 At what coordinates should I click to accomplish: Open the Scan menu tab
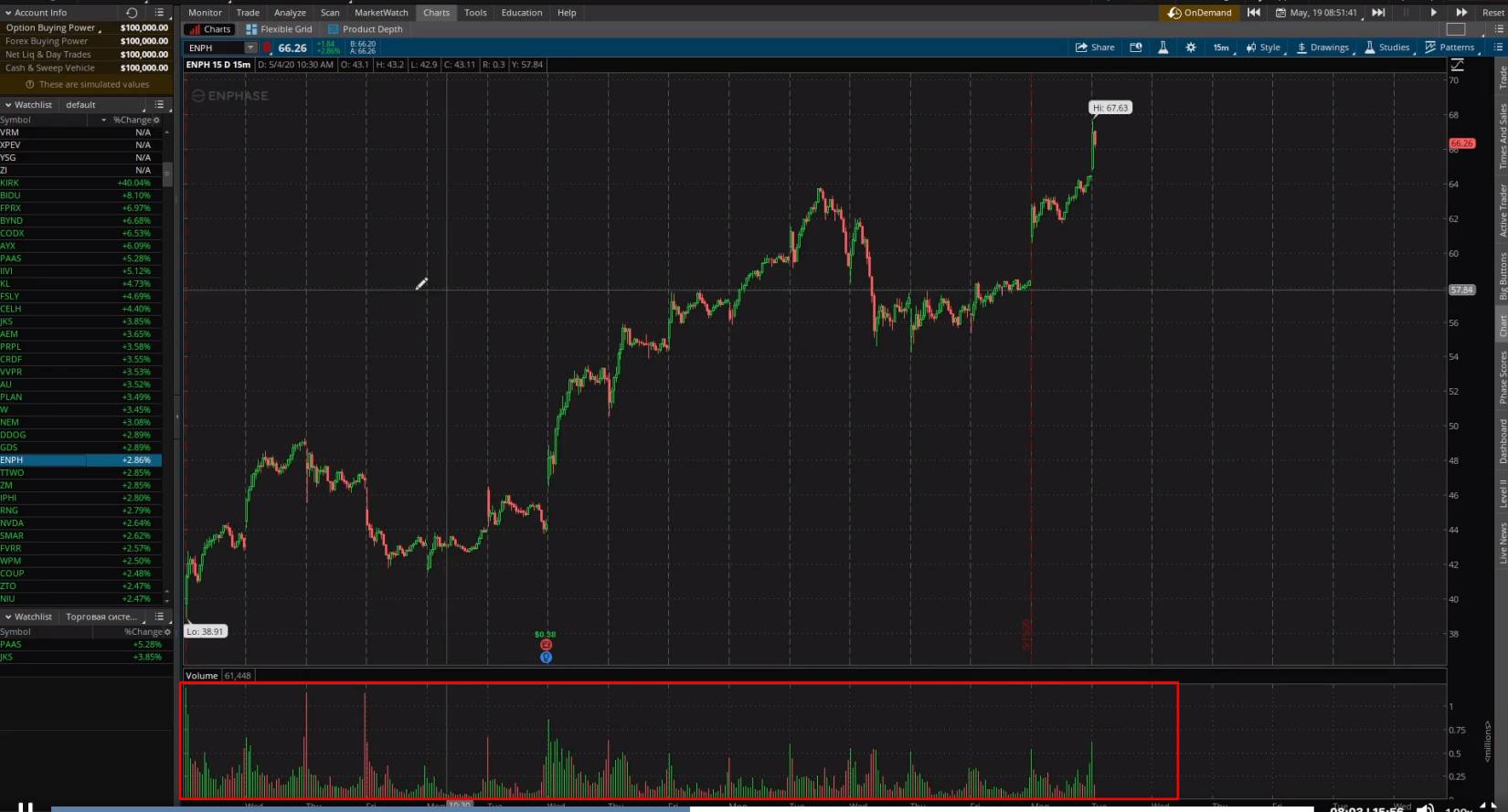coord(330,13)
